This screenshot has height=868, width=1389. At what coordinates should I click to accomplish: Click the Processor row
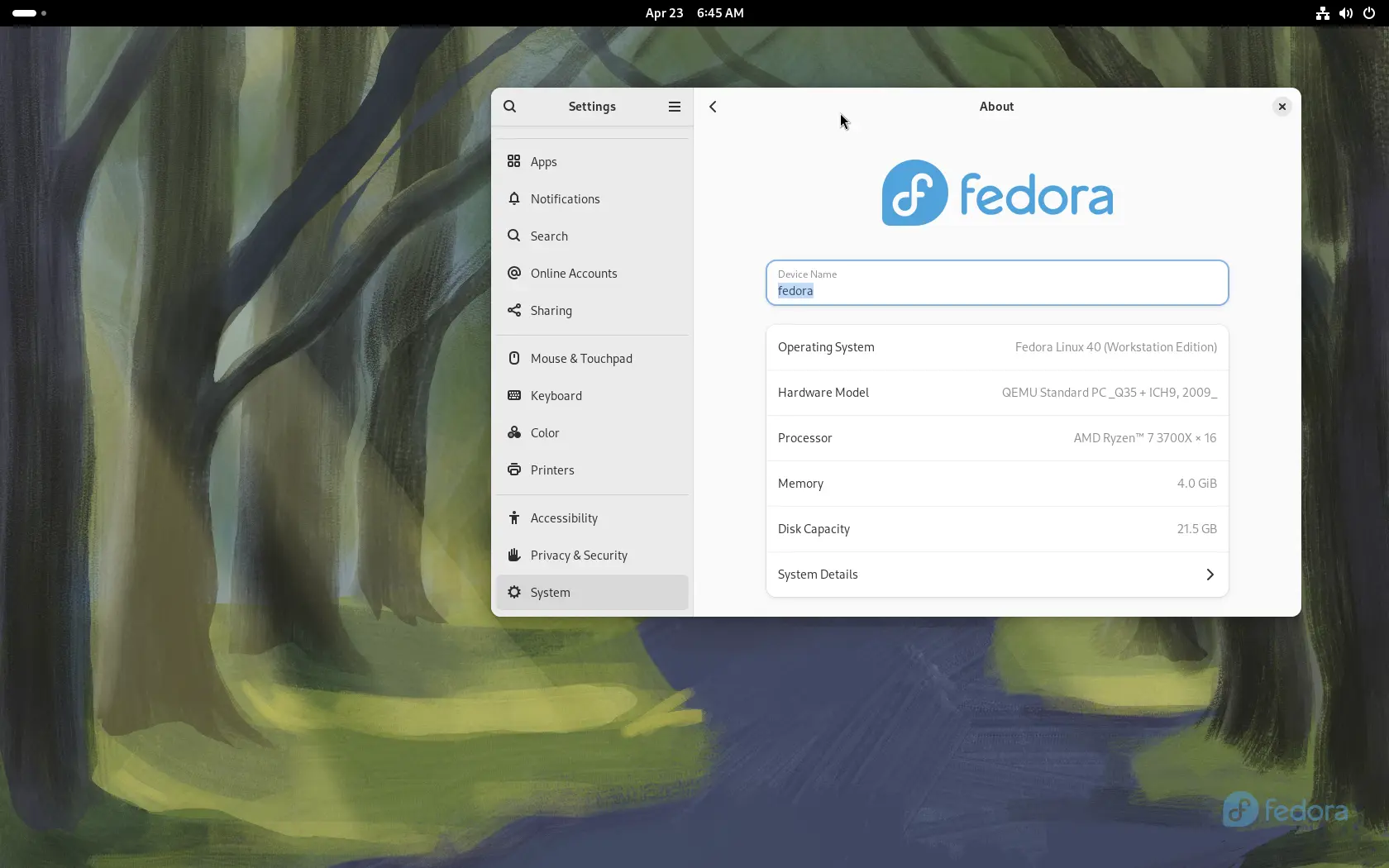coord(997,438)
